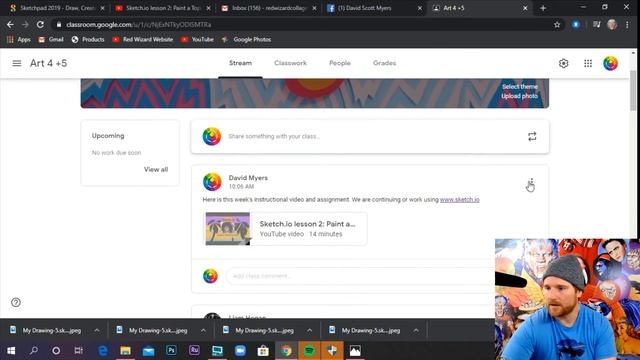Launch Microsoft Edge from taskbar
640x360 pixels.
102,351
